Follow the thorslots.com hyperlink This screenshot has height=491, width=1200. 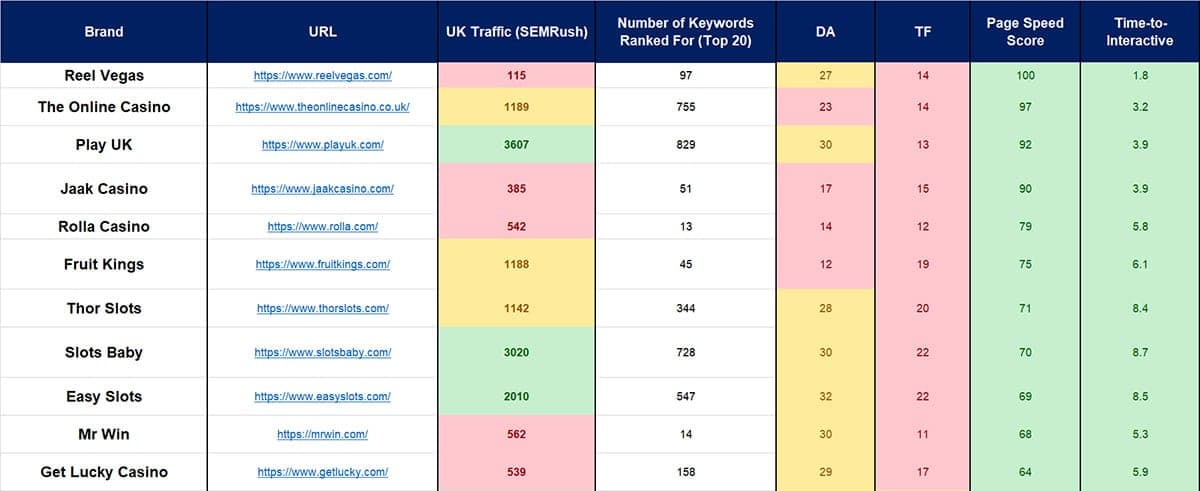point(323,309)
